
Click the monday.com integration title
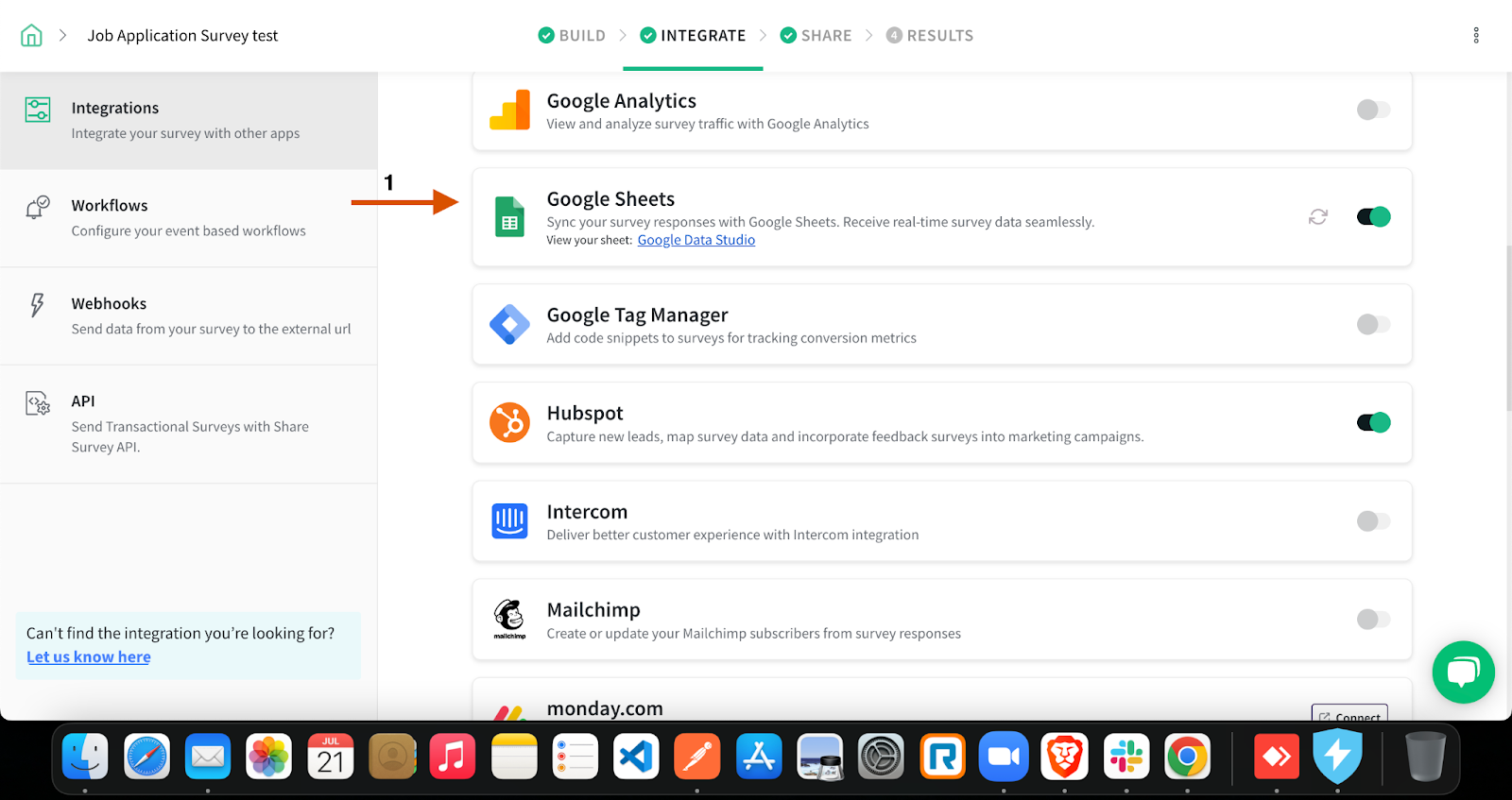click(x=605, y=708)
